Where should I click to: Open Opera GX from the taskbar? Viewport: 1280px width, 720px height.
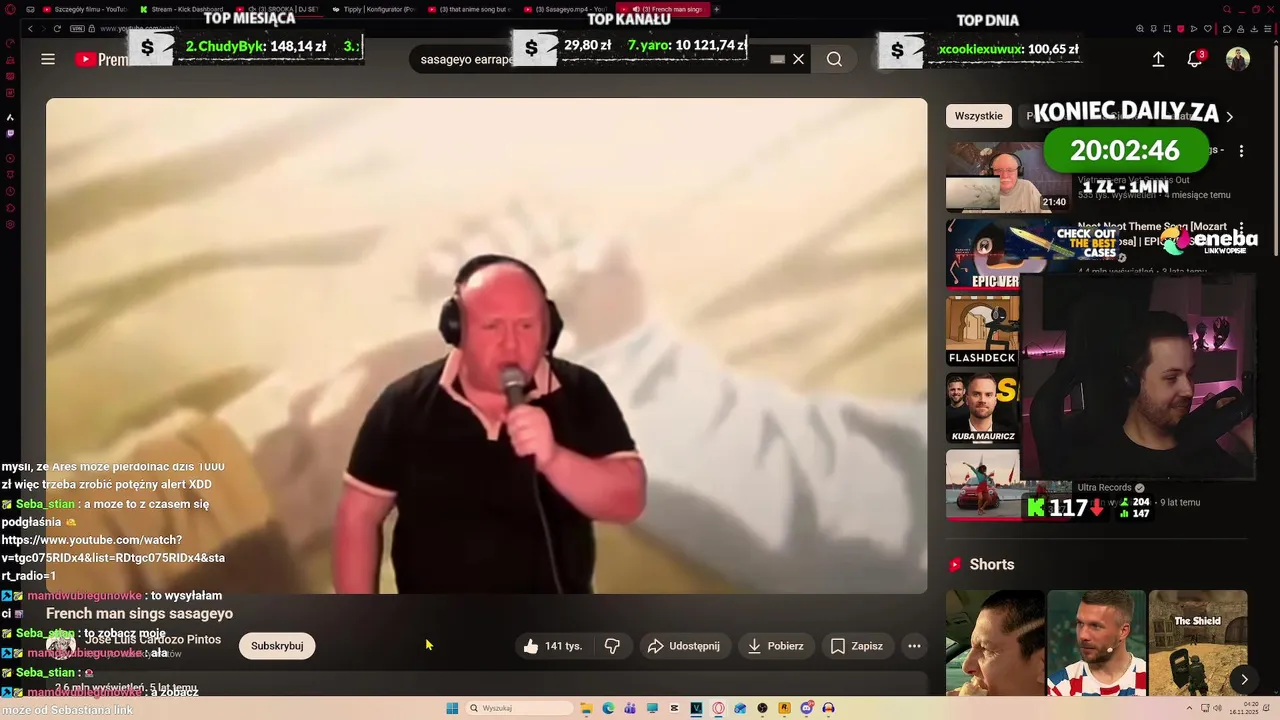click(x=718, y=708)
